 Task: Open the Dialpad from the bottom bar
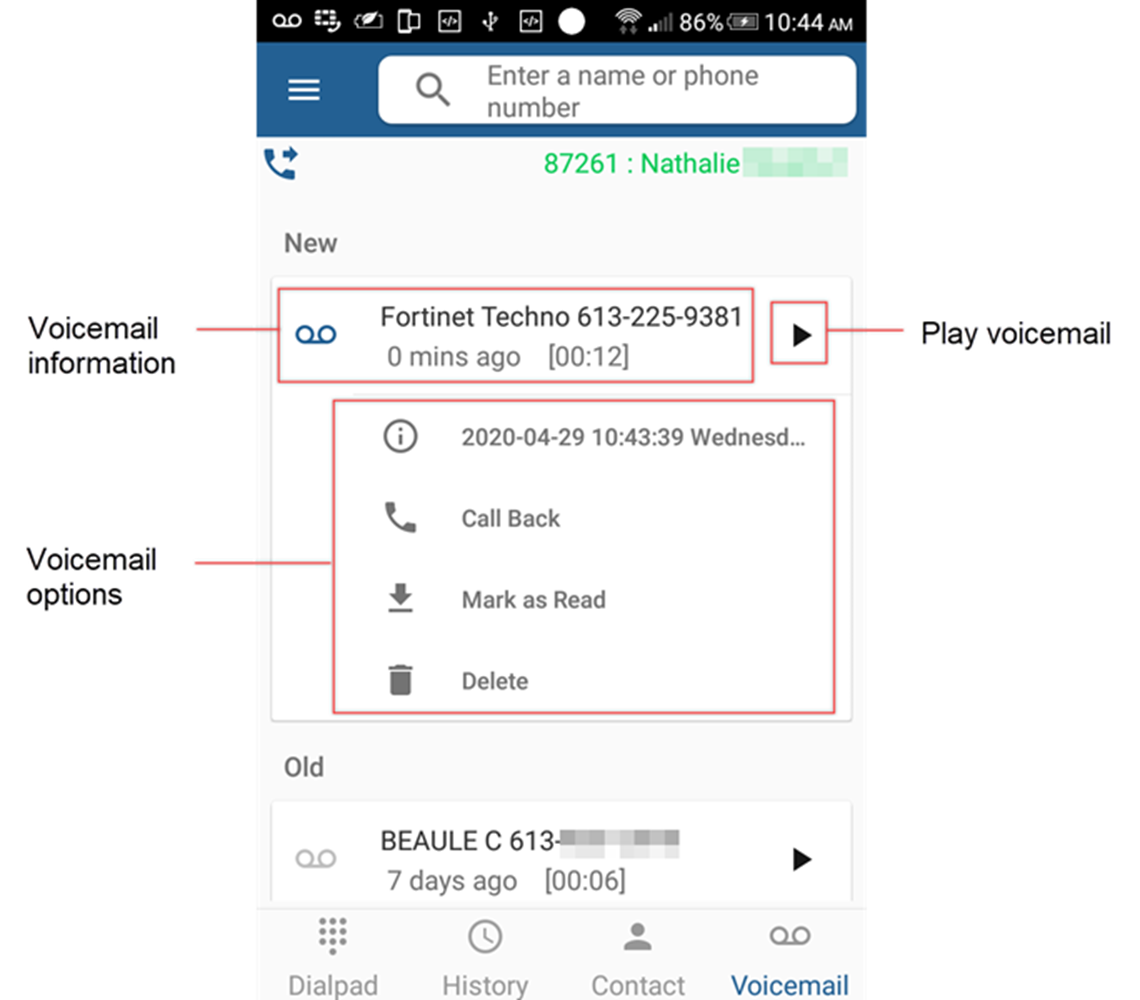332,950
